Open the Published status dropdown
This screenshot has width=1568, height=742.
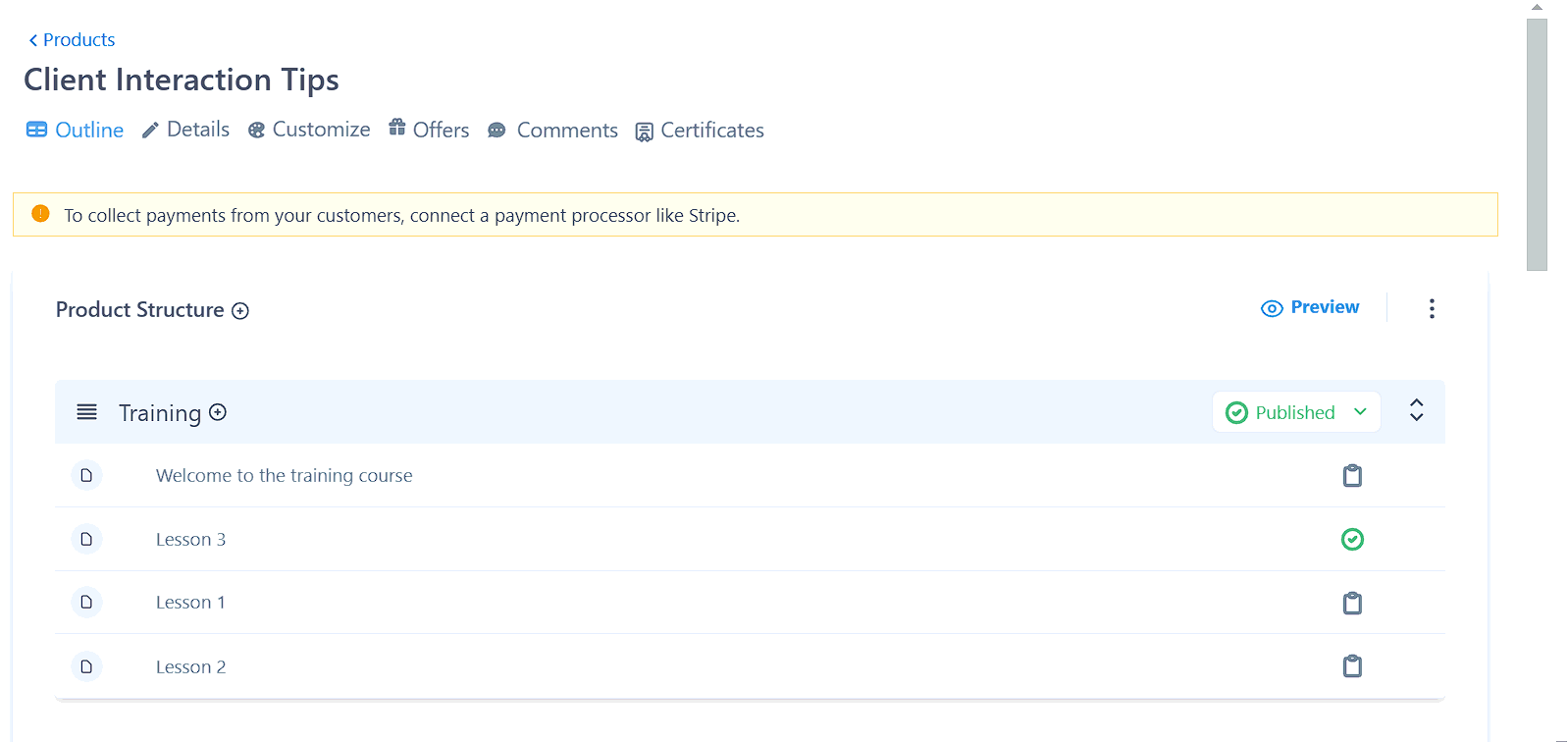tap(1296, 412)
